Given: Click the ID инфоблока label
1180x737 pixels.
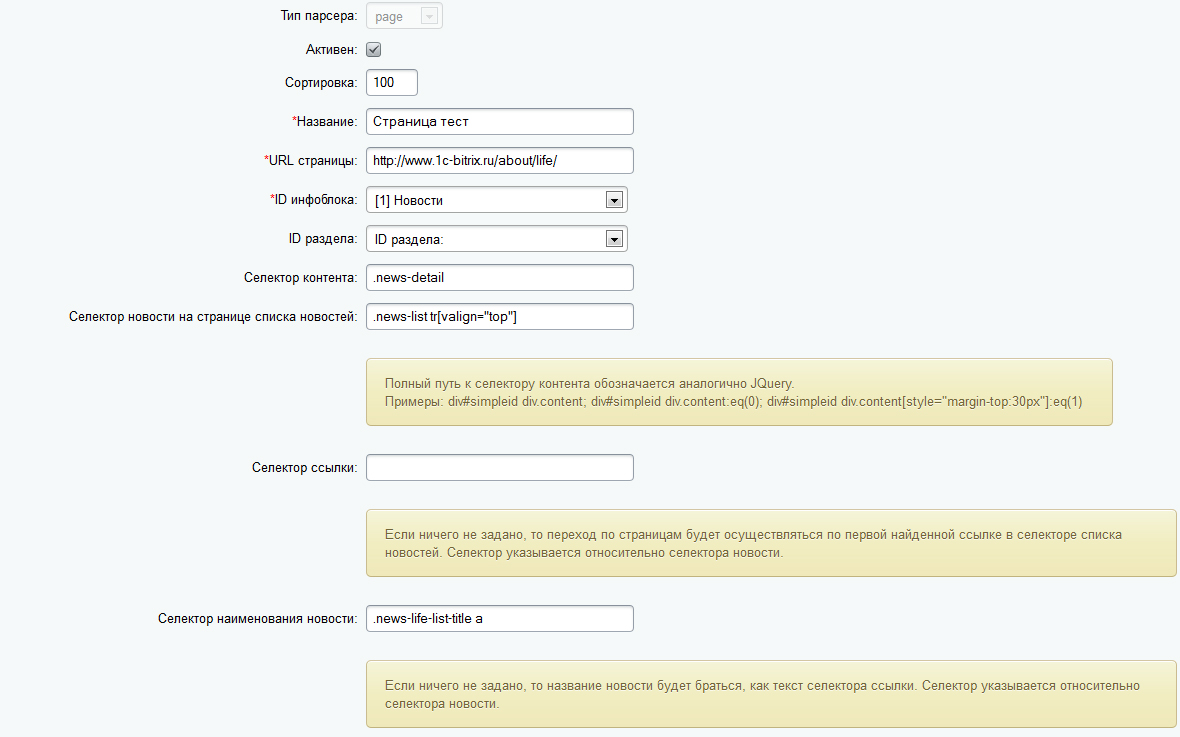Looking at the screenshot, I should coord(314,200).
